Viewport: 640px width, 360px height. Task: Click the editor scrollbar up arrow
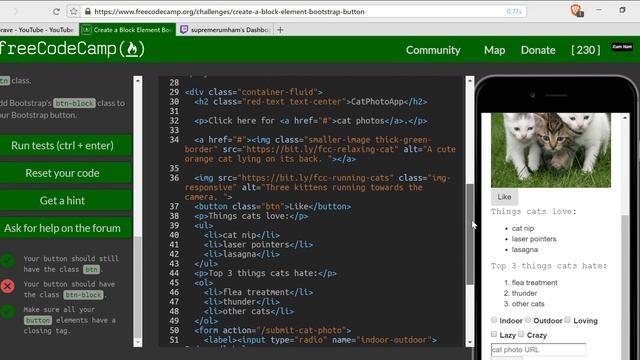click(470, 81)
